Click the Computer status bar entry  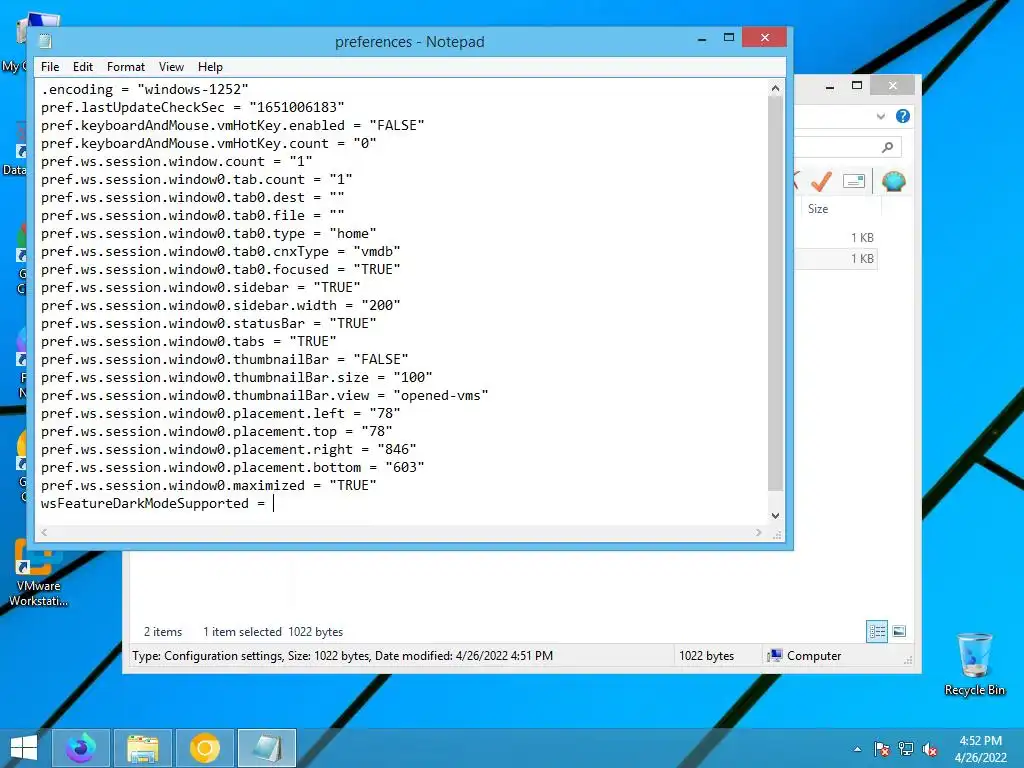click(x=805, y=656)
